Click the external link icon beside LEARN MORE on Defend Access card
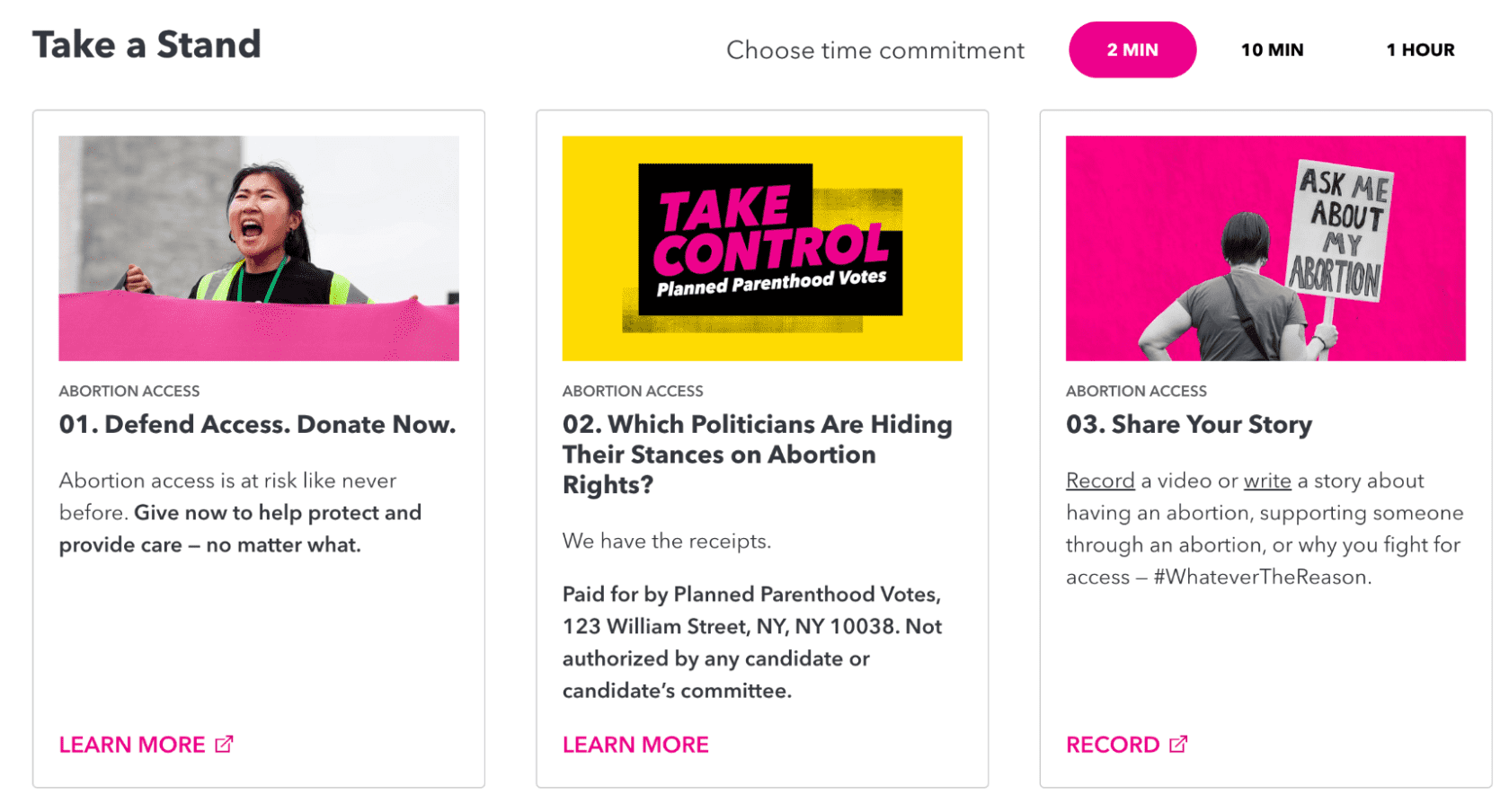Image resolution: width=1509 pixels, height=812 pixels. pyautogui.click(x=226, y=744)
